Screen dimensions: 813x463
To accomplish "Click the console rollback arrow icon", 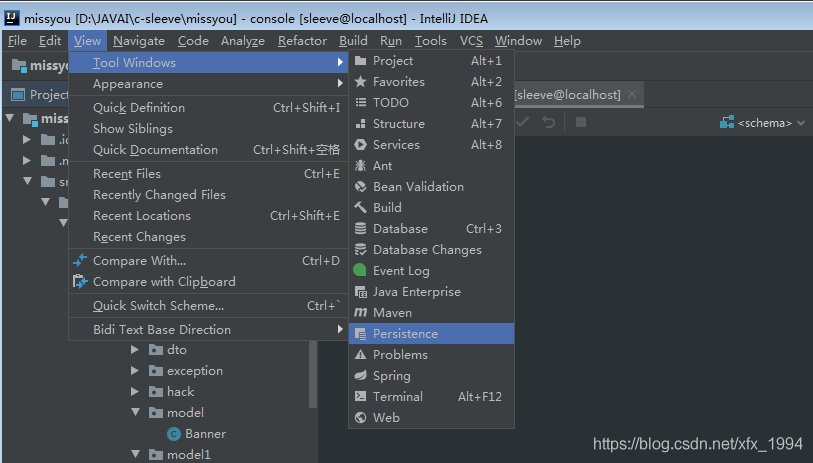I will click(549, 122).
